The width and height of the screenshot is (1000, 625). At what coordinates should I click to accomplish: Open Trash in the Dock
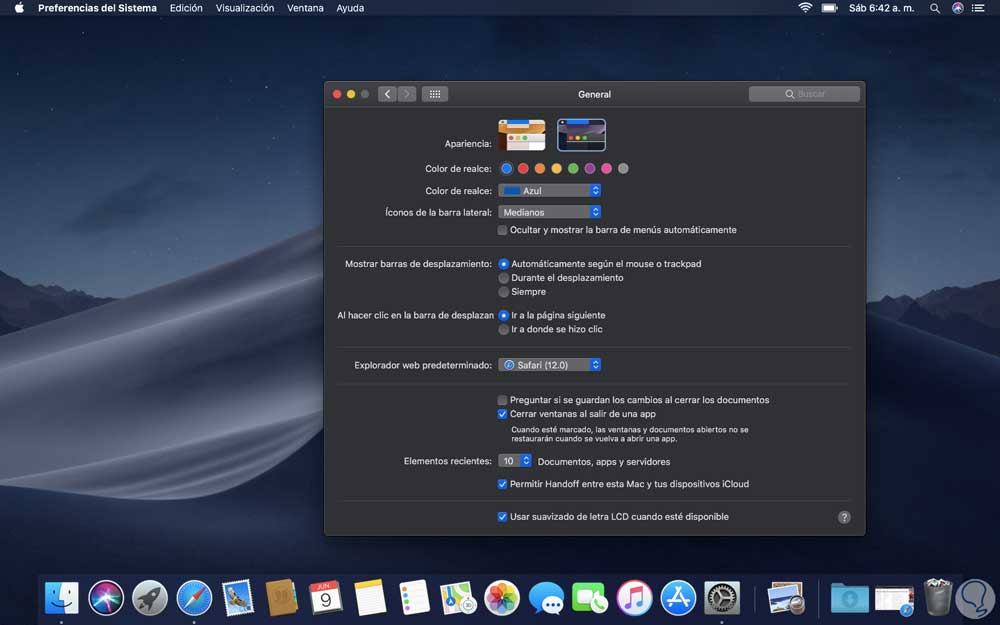(938, 597)
